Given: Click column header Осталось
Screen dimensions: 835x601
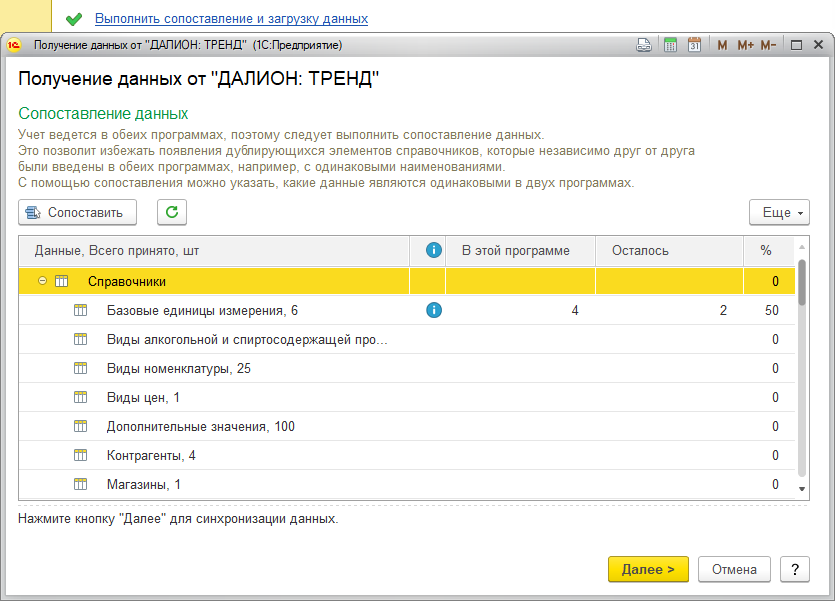Looking at the screenshot, I should [669, 251].
